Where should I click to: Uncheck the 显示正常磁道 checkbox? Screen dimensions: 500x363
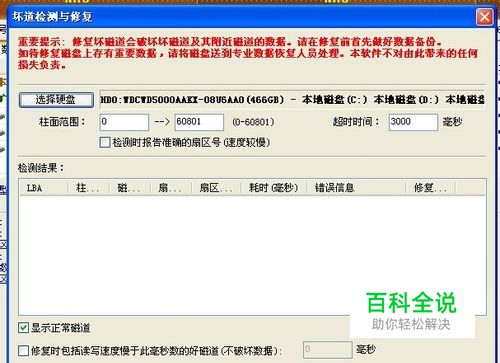point(23,328)
